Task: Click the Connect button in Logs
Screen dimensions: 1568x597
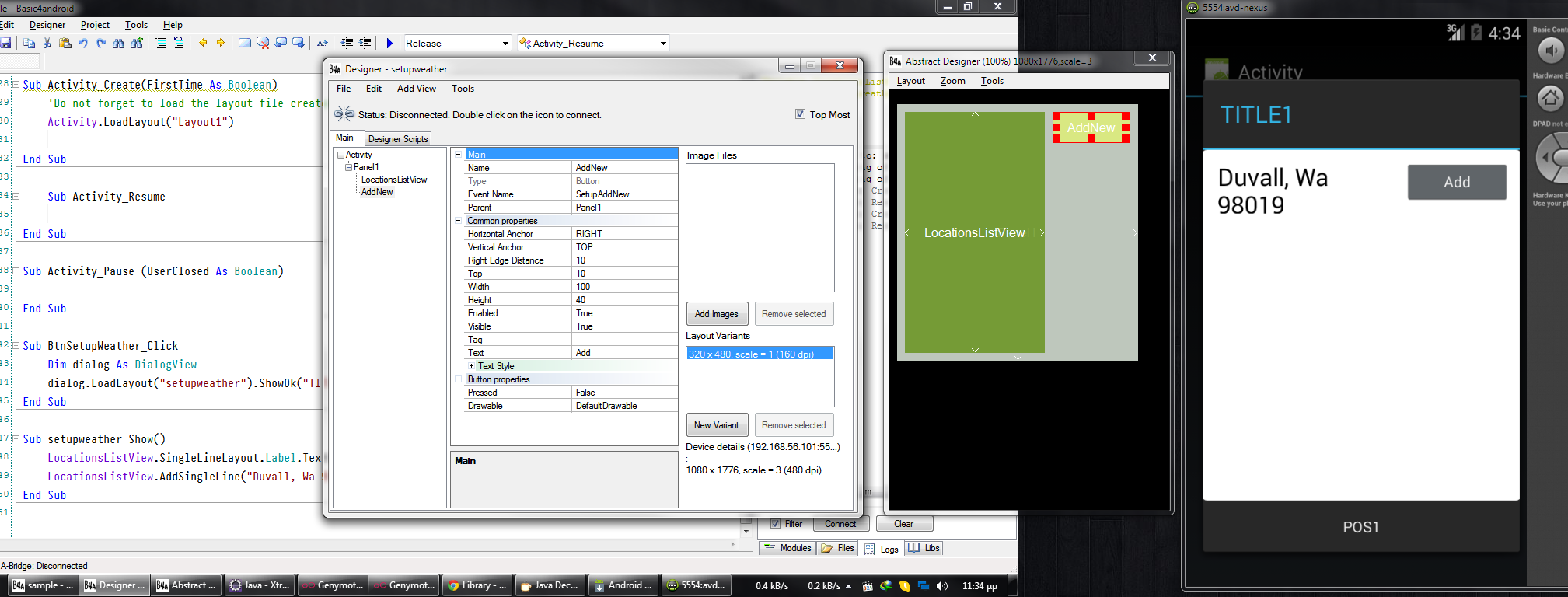Action: (840, 524)
